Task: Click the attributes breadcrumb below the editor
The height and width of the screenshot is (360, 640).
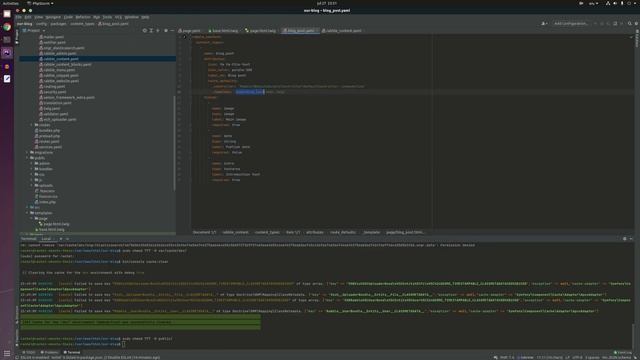Action: coord(315,232)
